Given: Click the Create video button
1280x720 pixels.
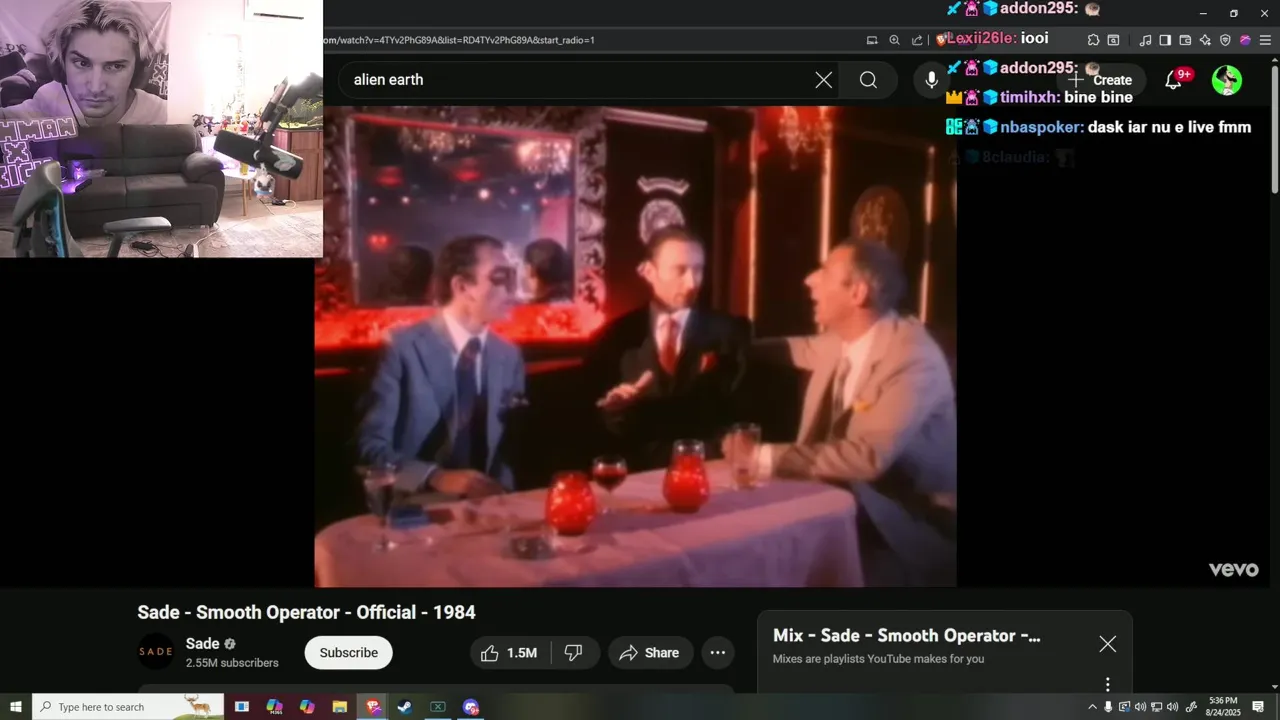Looking at the screenshot, I should [x=1102, y=80].
